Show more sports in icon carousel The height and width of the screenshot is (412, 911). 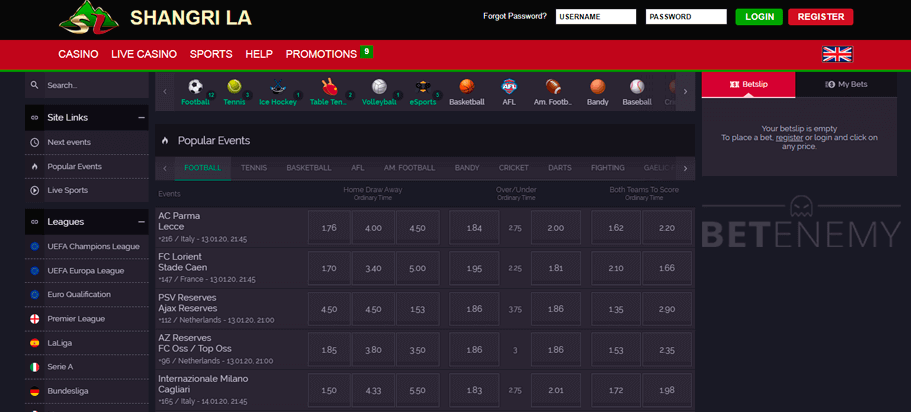[686, 92]
